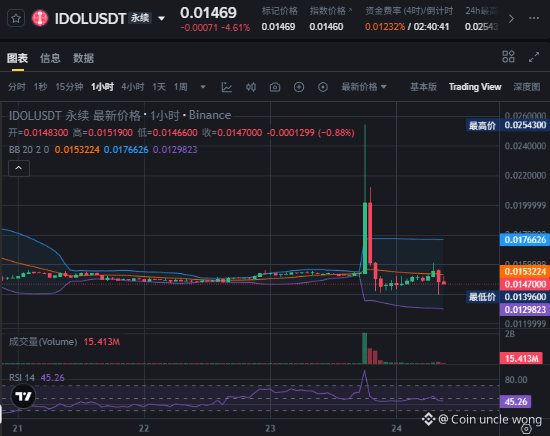Switch to Trading View chart mode
Screen dimensions: 550x436
pos(475,87)
